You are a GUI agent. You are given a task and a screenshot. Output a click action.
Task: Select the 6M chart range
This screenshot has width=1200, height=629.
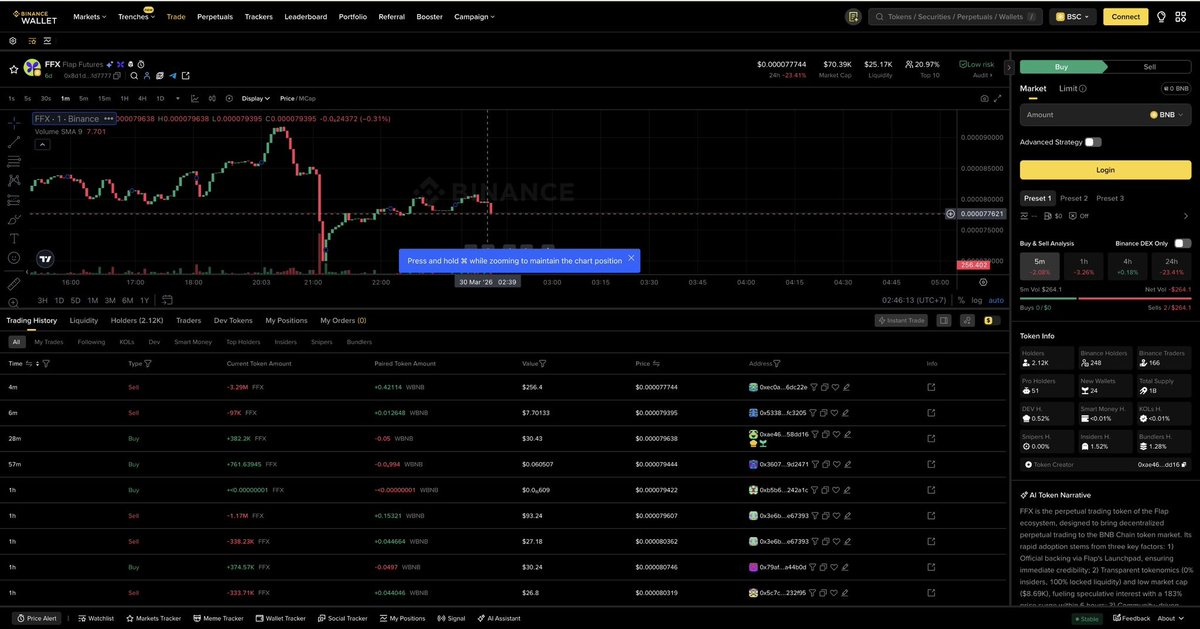(126, 300)
